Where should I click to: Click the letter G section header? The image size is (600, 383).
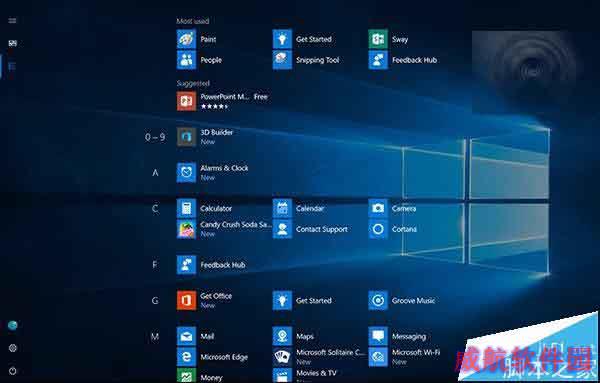[x=155, y=301]
